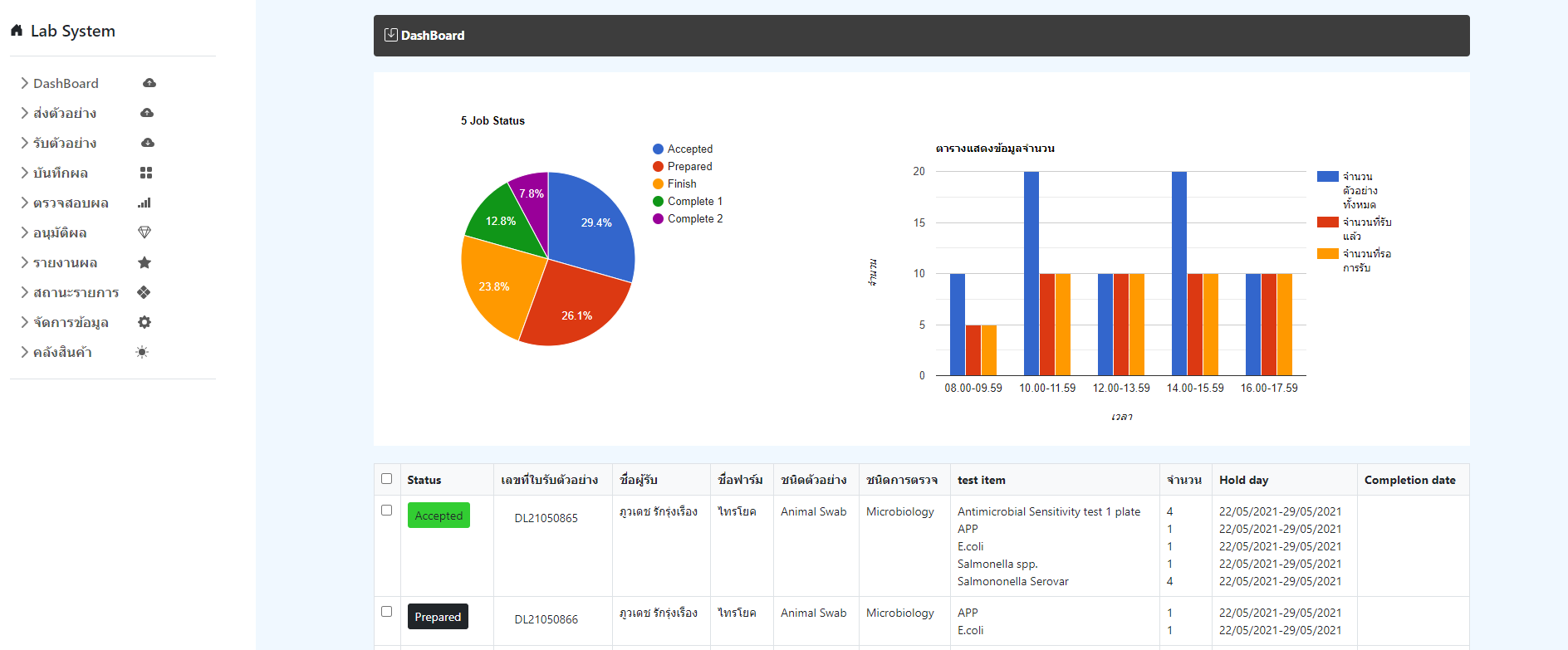Click the purple 7.8% pie slice
1568x650 pixels.
pyautogui.click(x=532, y=191)
